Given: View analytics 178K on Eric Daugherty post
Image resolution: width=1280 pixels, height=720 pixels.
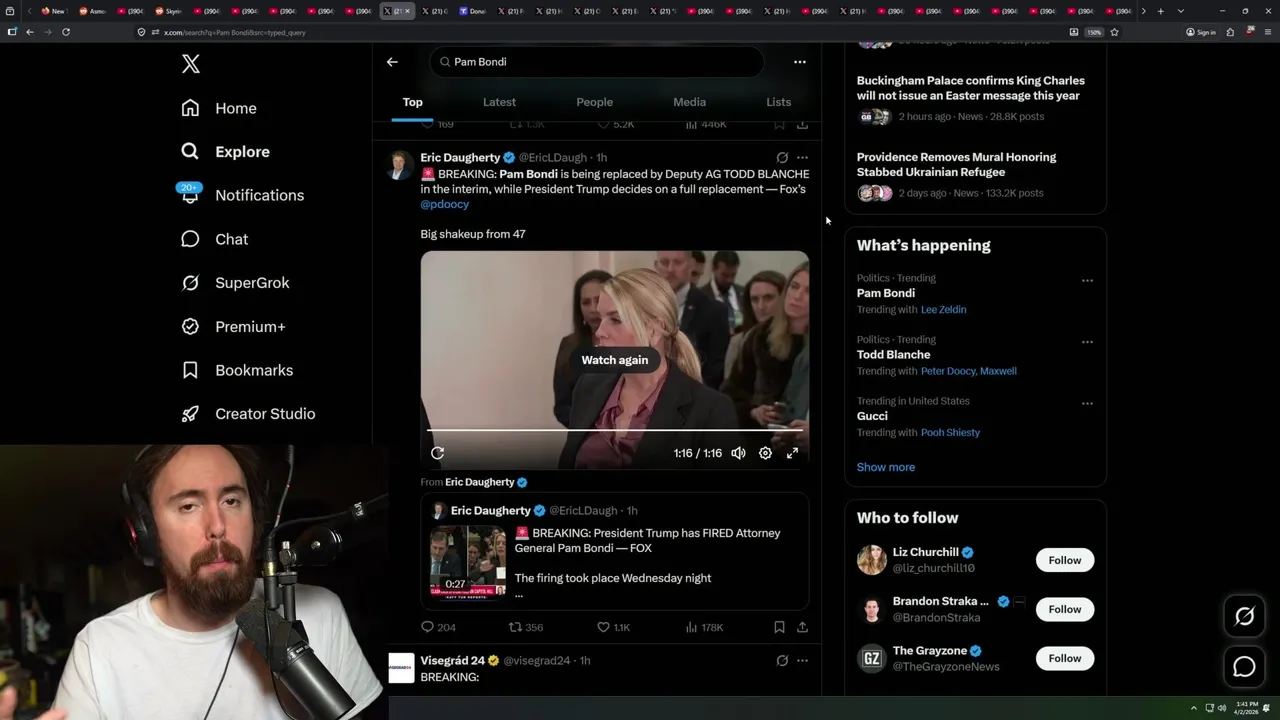Looking at the screenshot, I should point(704,627).
